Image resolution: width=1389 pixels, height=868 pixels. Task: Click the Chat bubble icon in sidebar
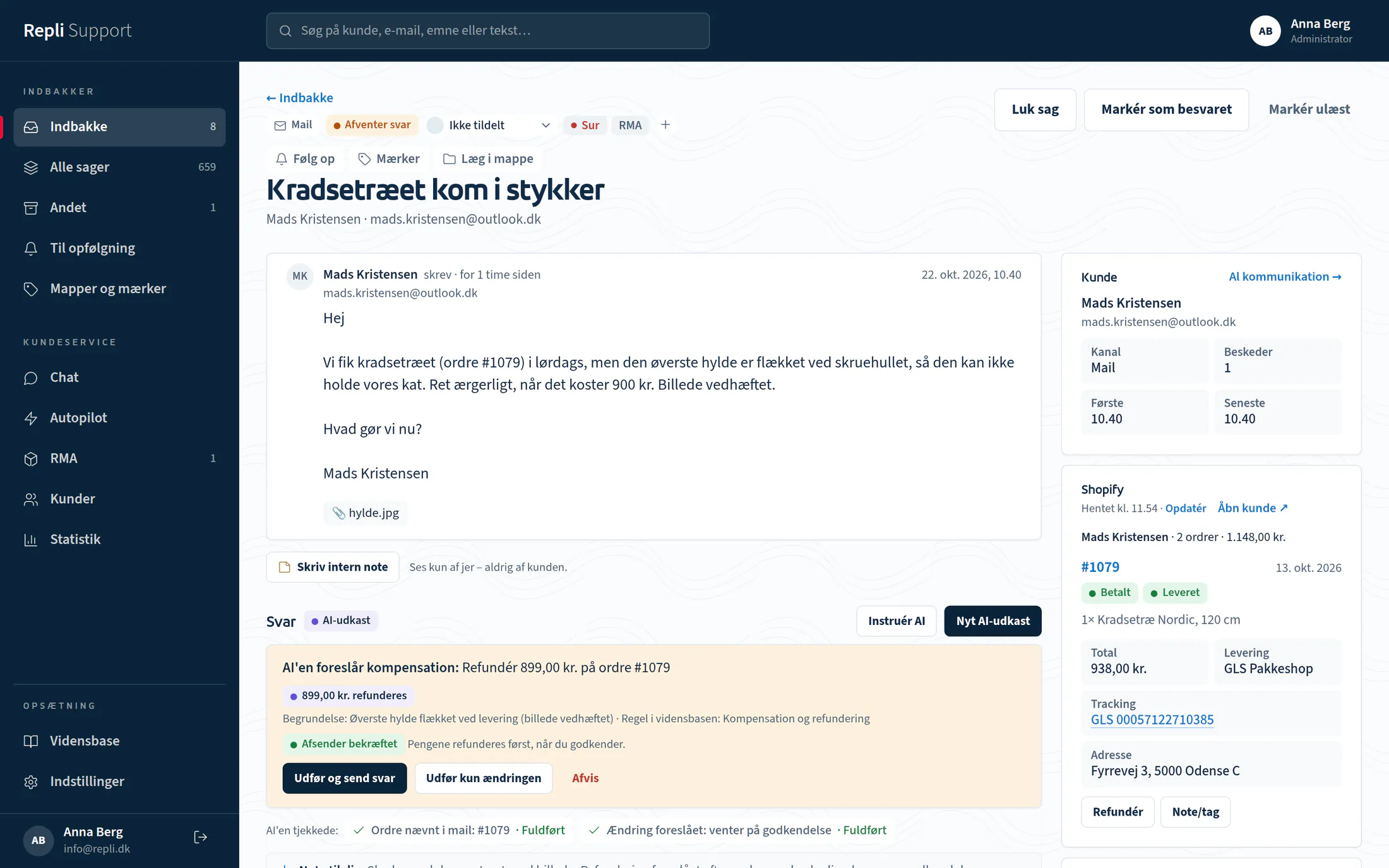click(x=31, y=378)
